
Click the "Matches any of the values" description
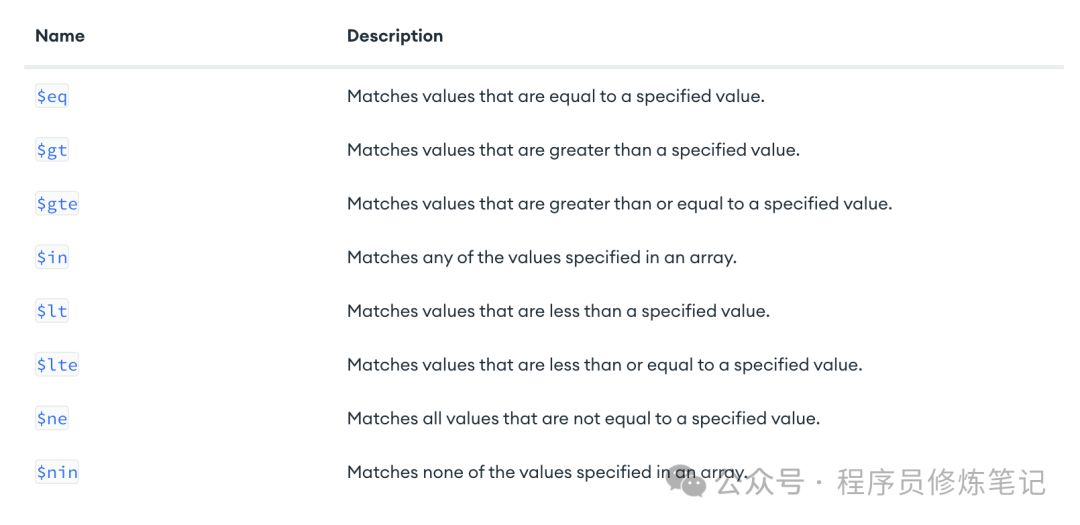[x=541, y=258]
